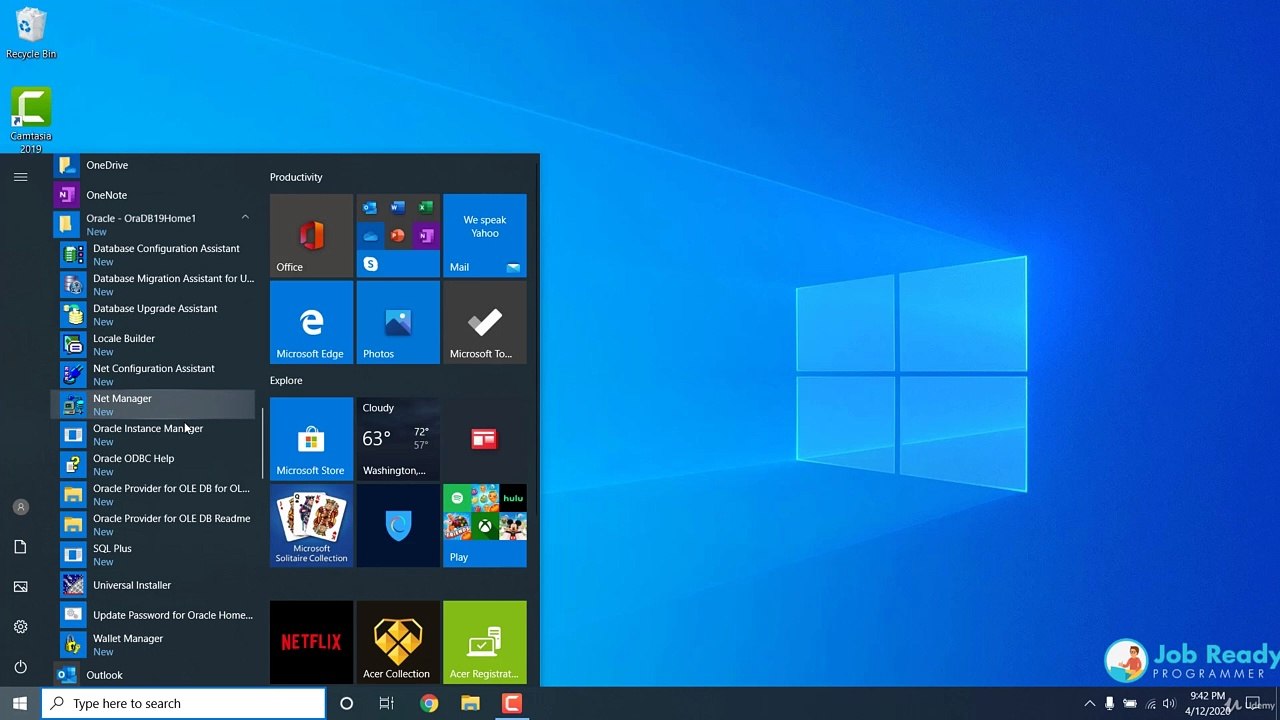Open Oracle ODBC Help
This screenshot has height=720, width=1280.
pos(154,465)
